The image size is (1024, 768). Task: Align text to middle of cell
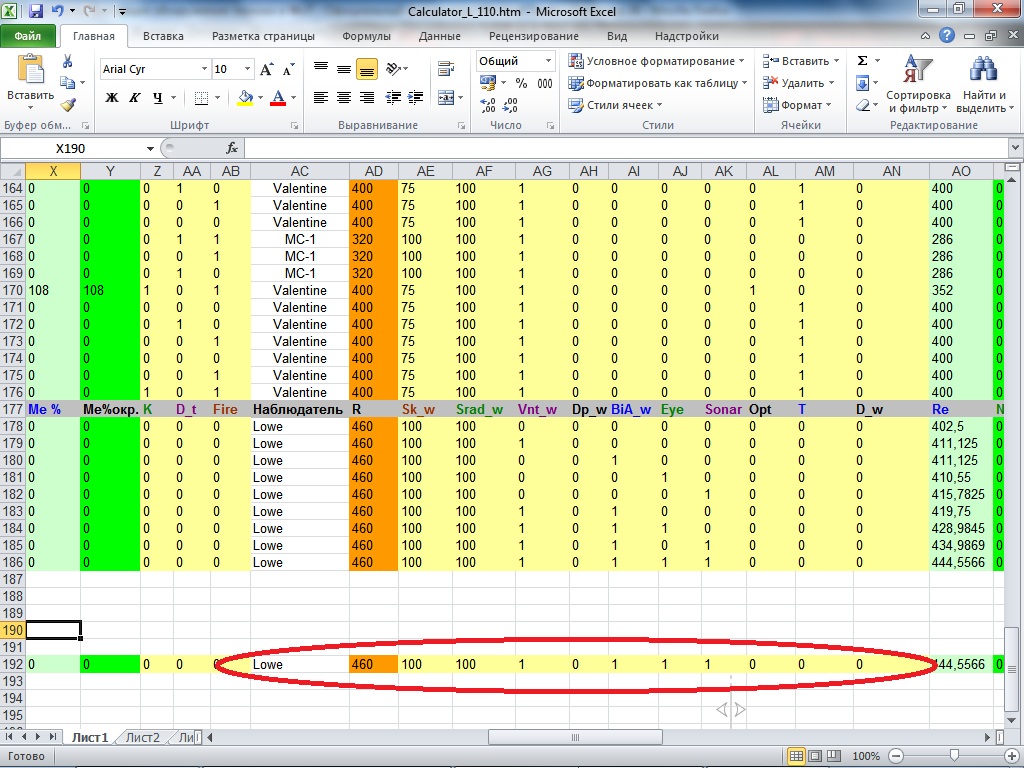pos(344,68)
